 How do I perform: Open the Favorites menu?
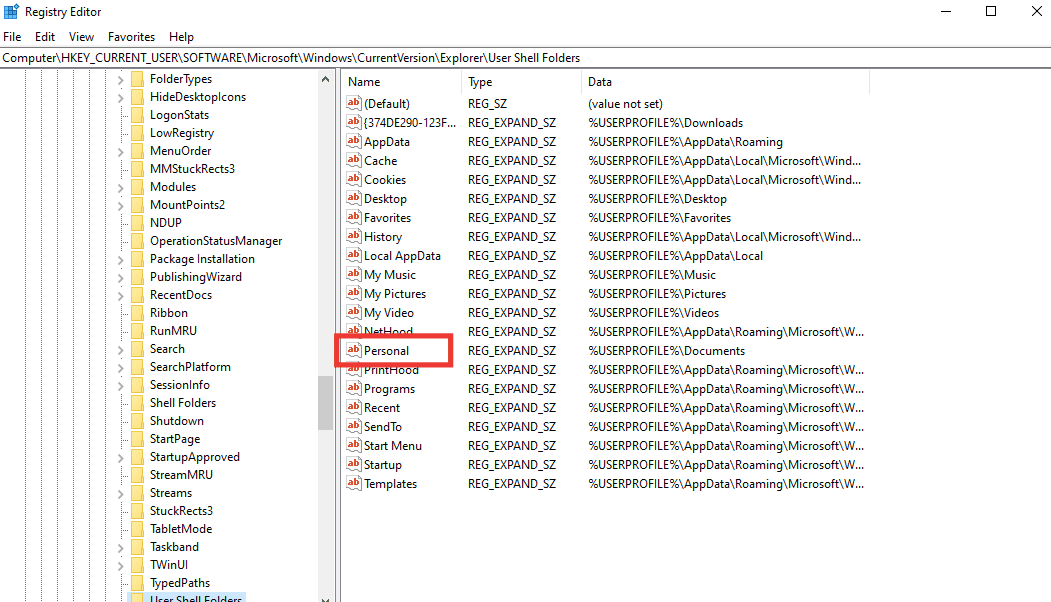(131, 37)
